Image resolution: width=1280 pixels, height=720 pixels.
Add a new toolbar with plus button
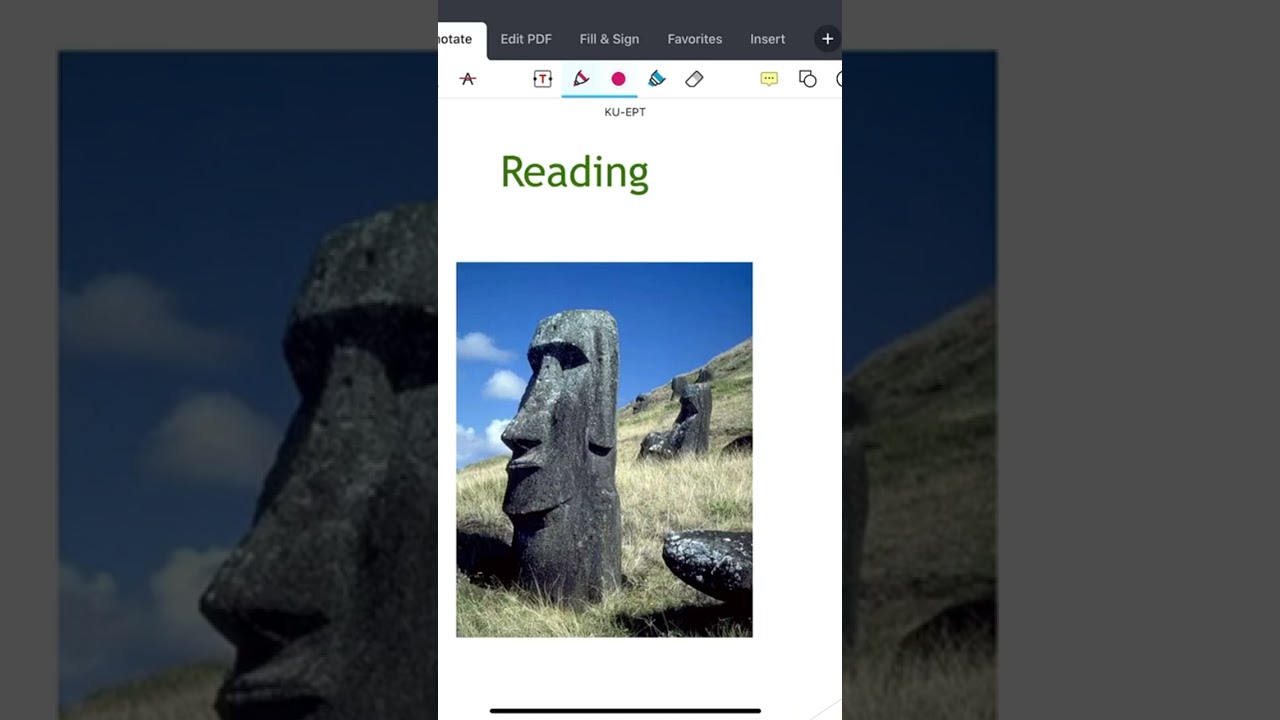pos(827,39)
